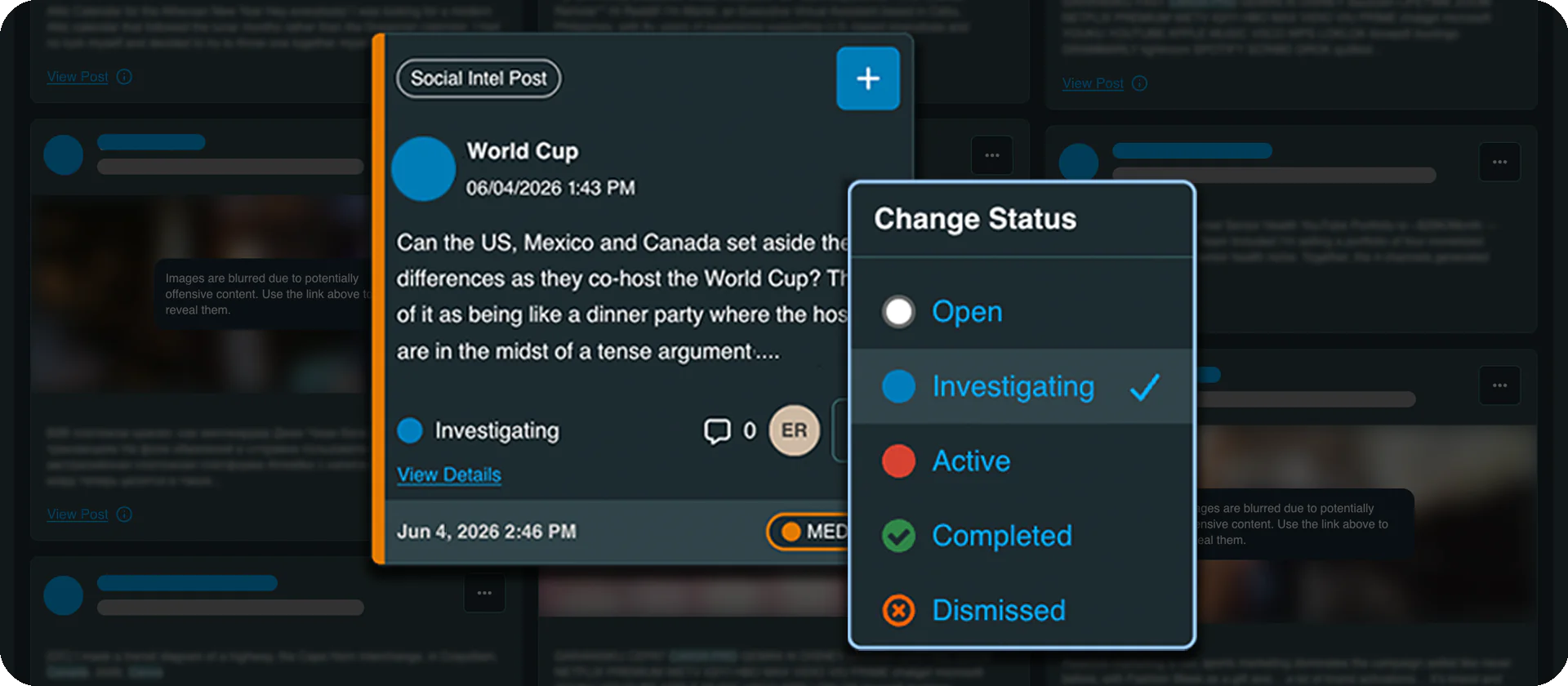The width and height of the screenshot is (1568, 686).
Task: Click the avatar on middle-left background card
Action: tap(64, 155)
